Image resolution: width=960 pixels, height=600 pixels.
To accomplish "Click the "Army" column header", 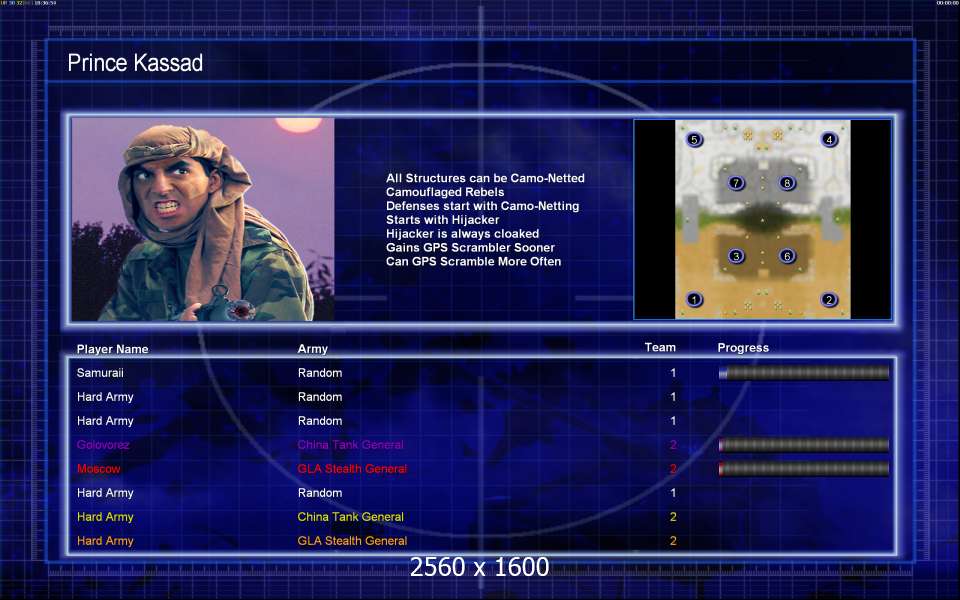I will coord(312,349).
